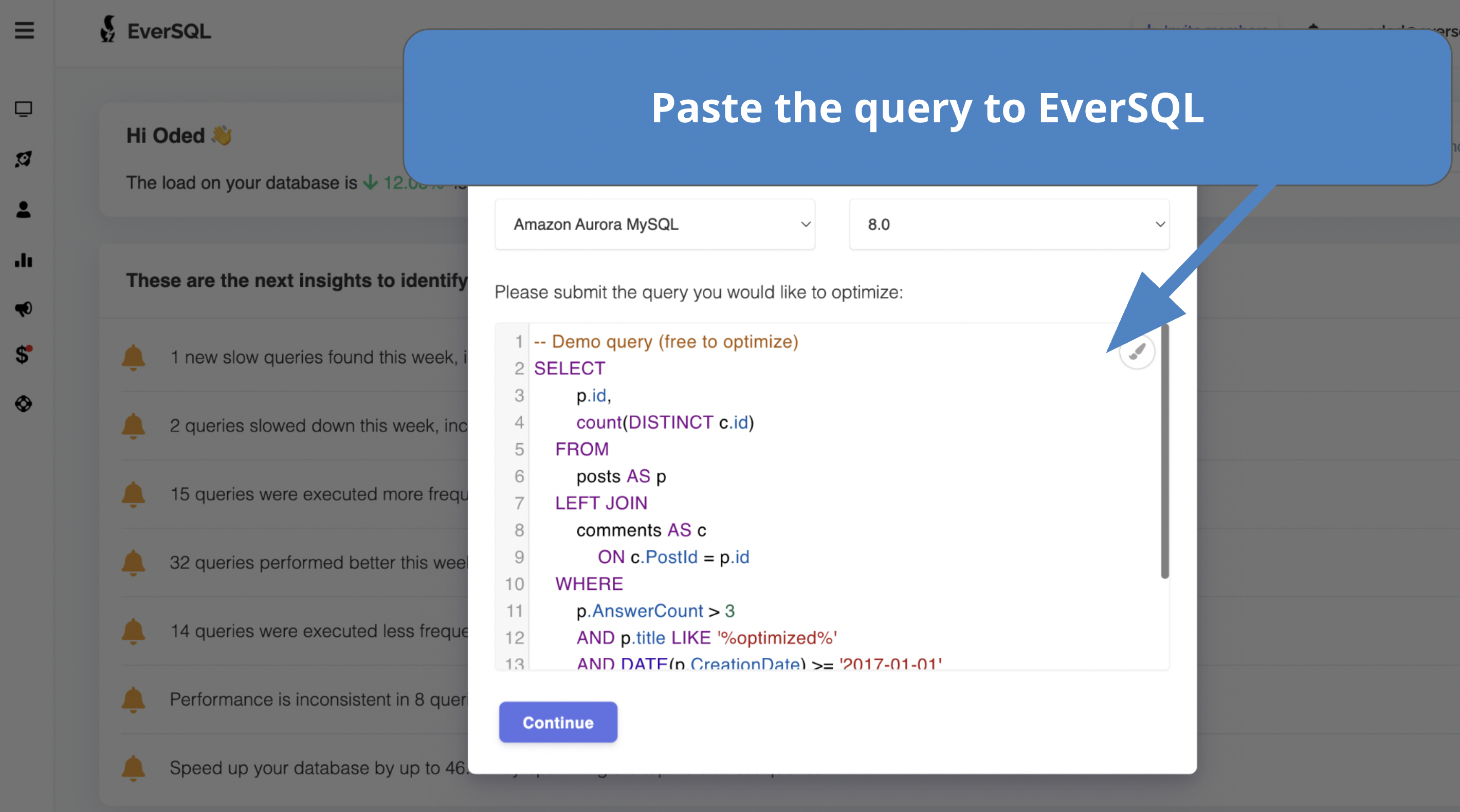
Task: Click 'posts AS p' on line 6
Action: [x=621, y=476]
